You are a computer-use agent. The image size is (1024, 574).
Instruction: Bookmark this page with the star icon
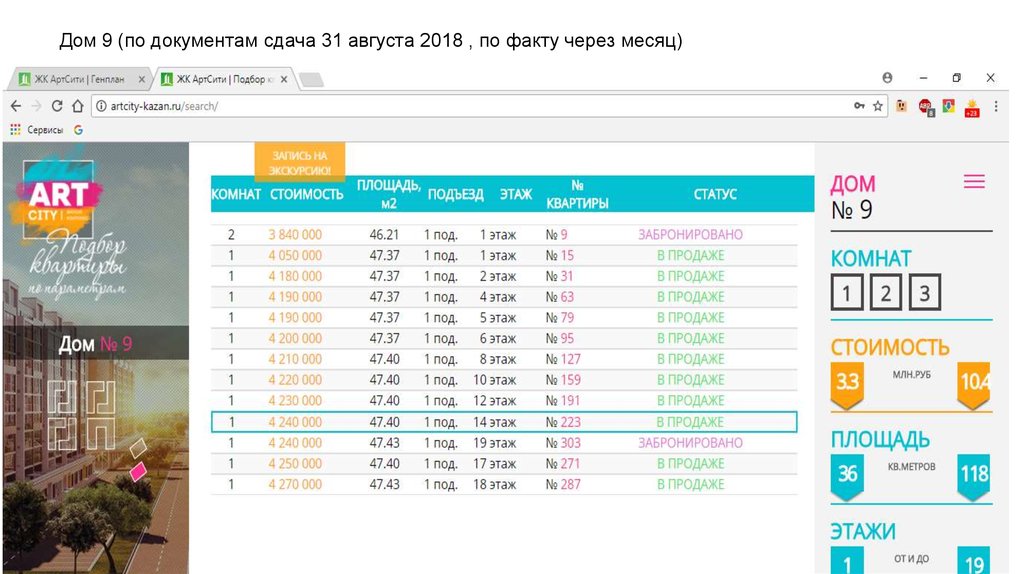point(878,106)
